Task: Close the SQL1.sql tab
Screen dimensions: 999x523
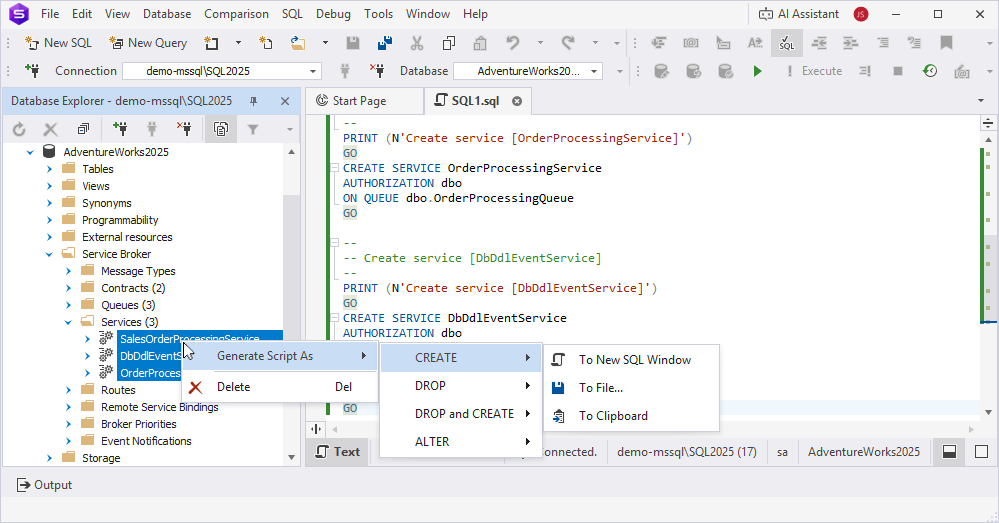Action: (x=517, y=101)
